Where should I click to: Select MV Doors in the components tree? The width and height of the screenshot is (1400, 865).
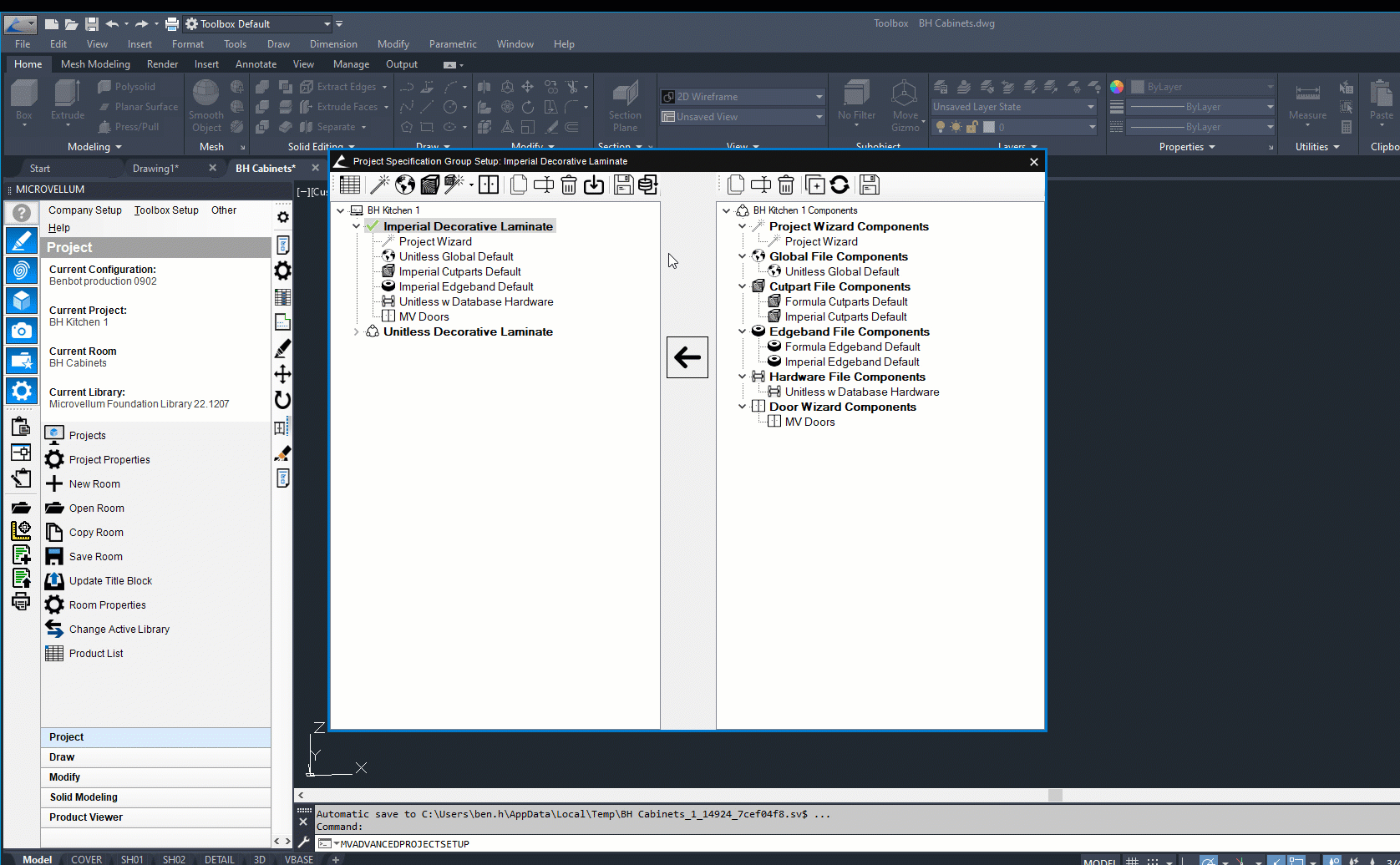point(809,422)
